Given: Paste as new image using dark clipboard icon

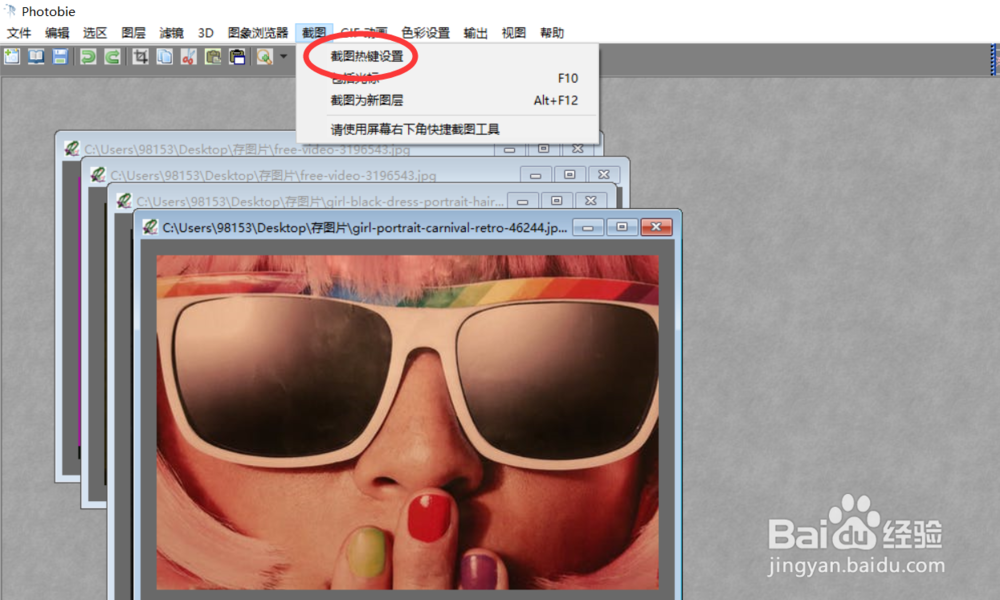Looking at the screenshot, I should [238, 57].
